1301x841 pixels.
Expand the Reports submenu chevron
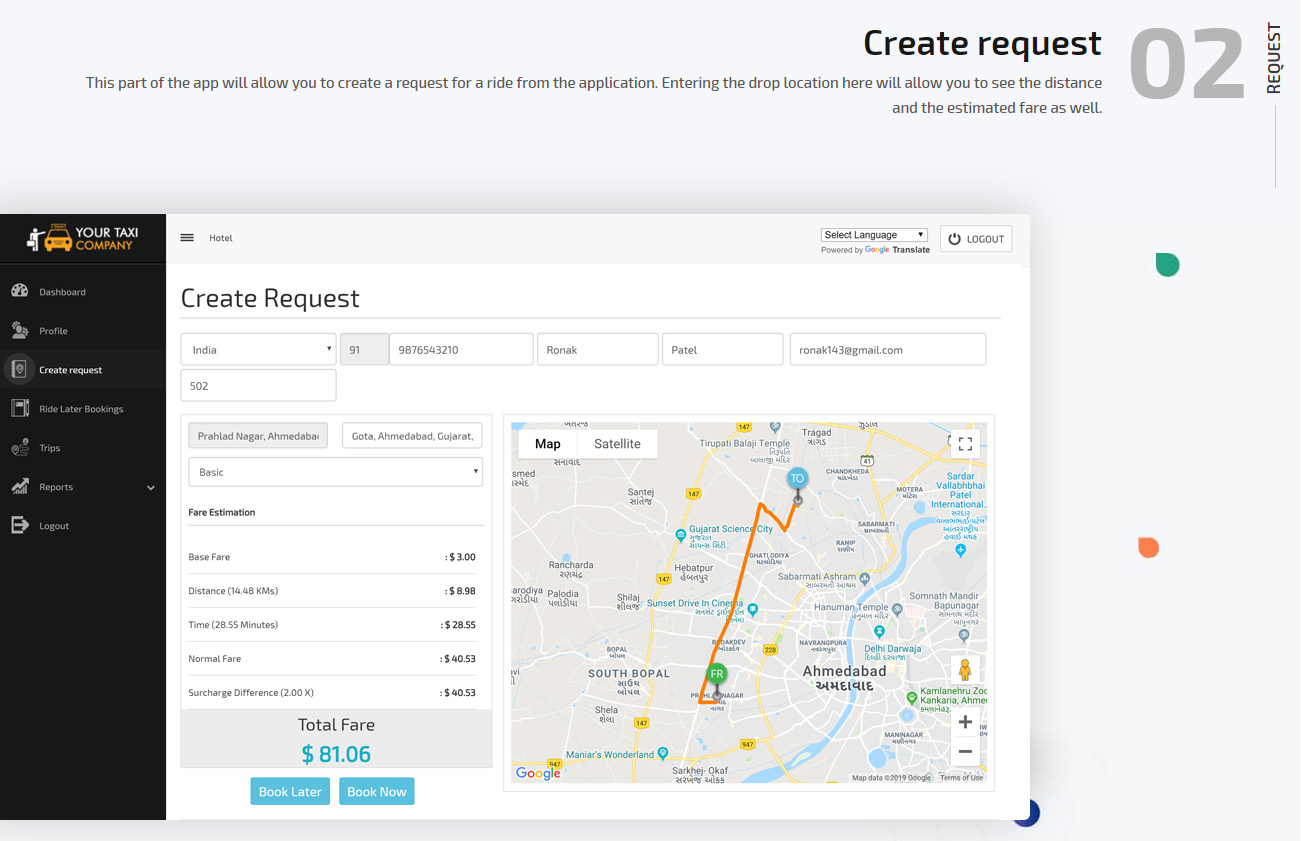[x=151, y=488]
